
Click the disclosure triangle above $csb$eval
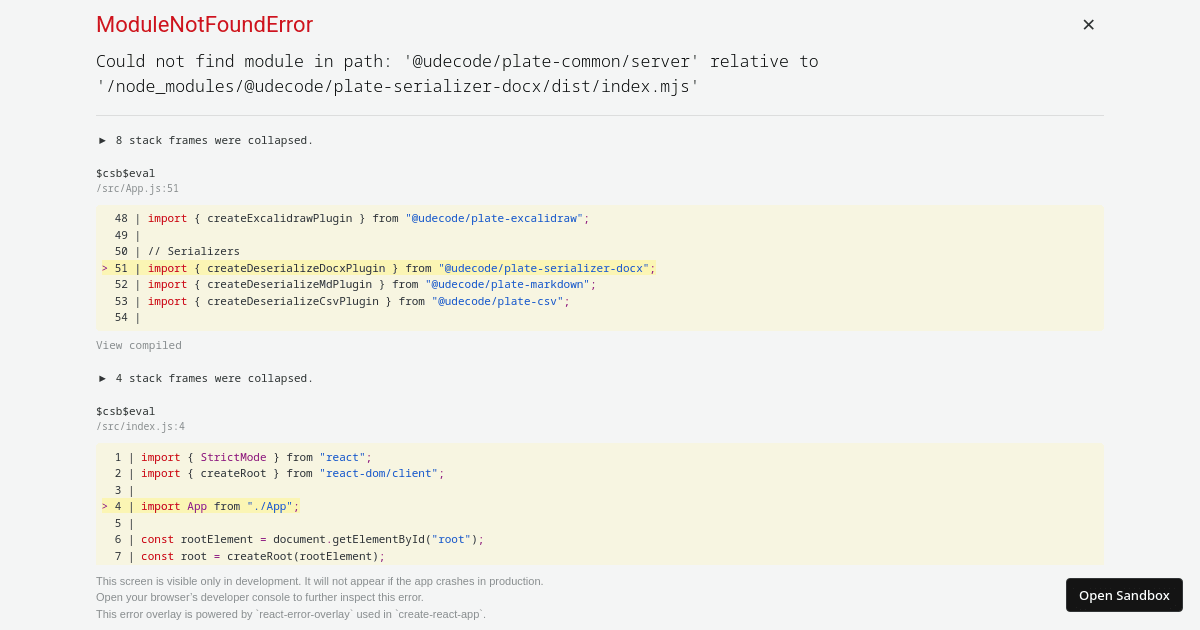coord(102,140)
